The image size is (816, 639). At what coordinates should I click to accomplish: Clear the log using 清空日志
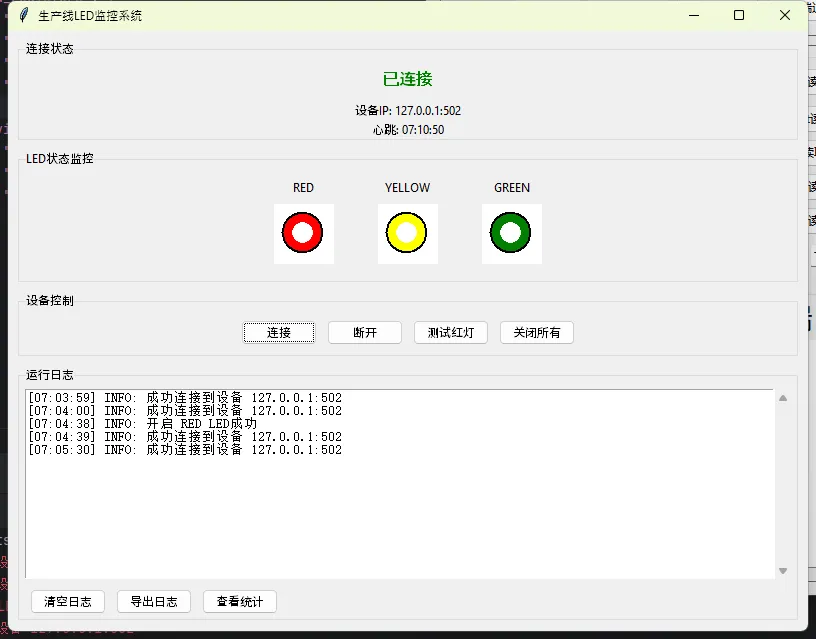(68, 602)
